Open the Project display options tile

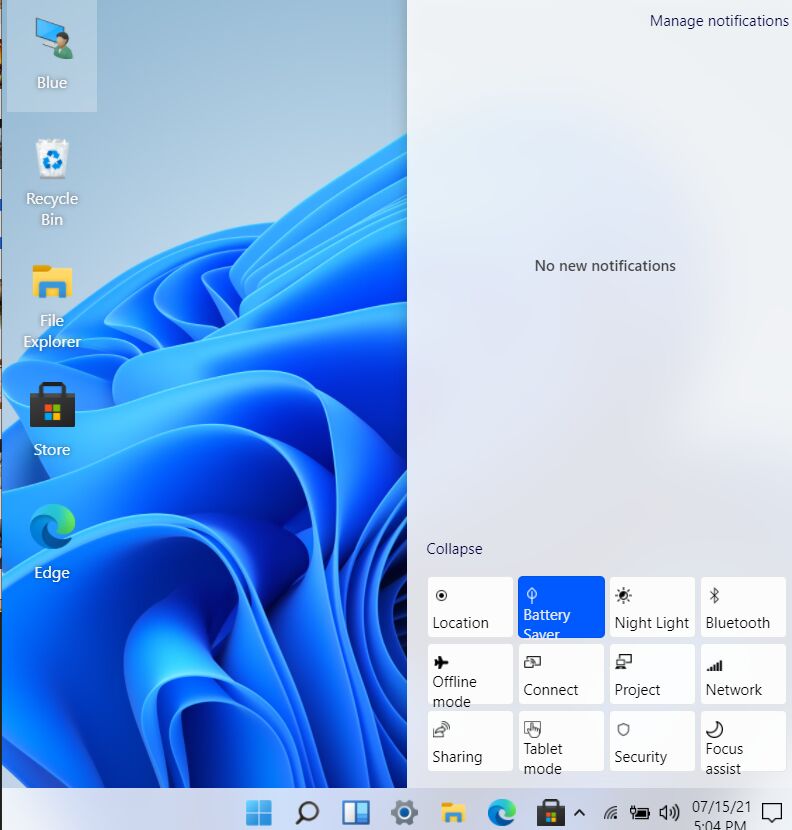652,674
